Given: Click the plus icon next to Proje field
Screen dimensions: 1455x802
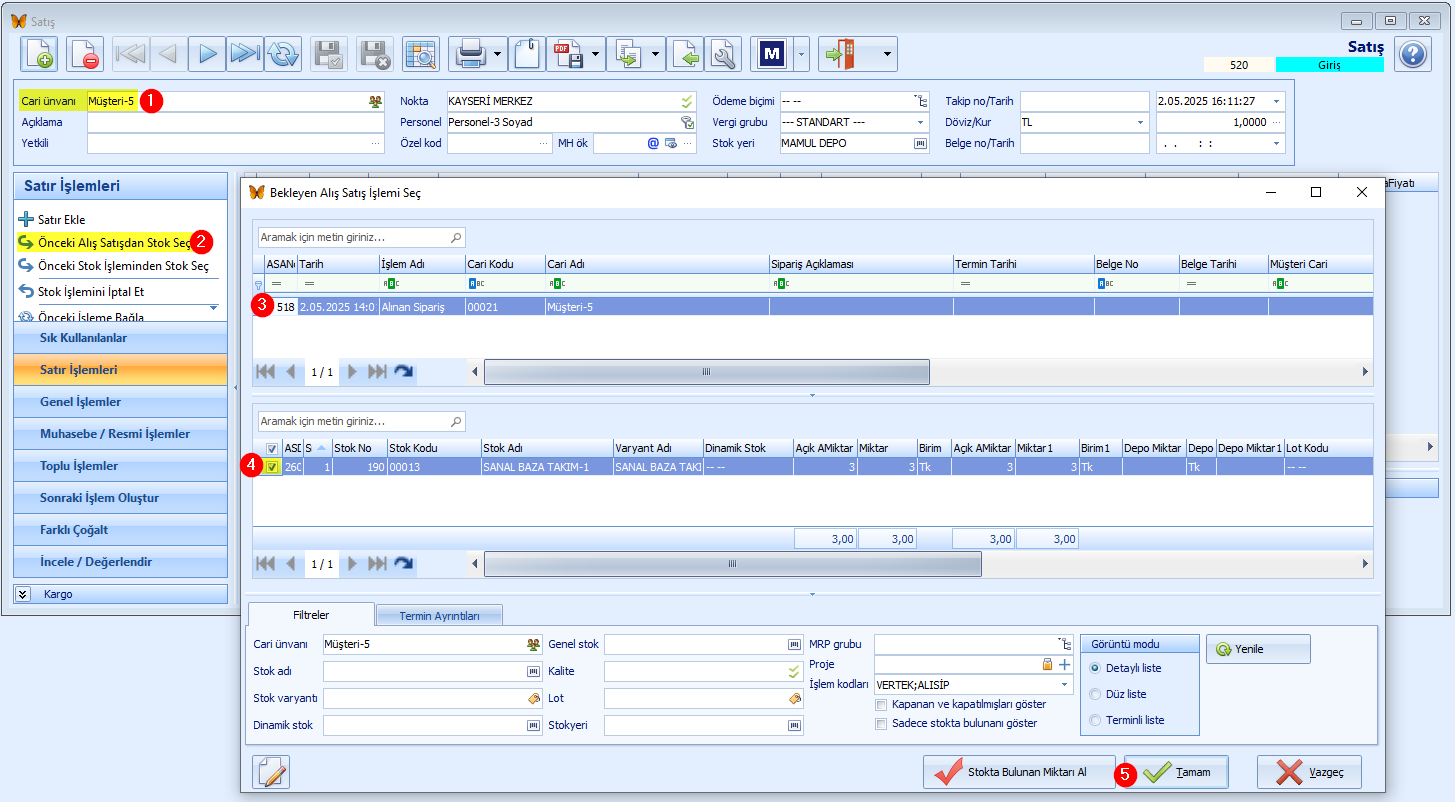Looking at the screenshot, I should point(1064,664).
